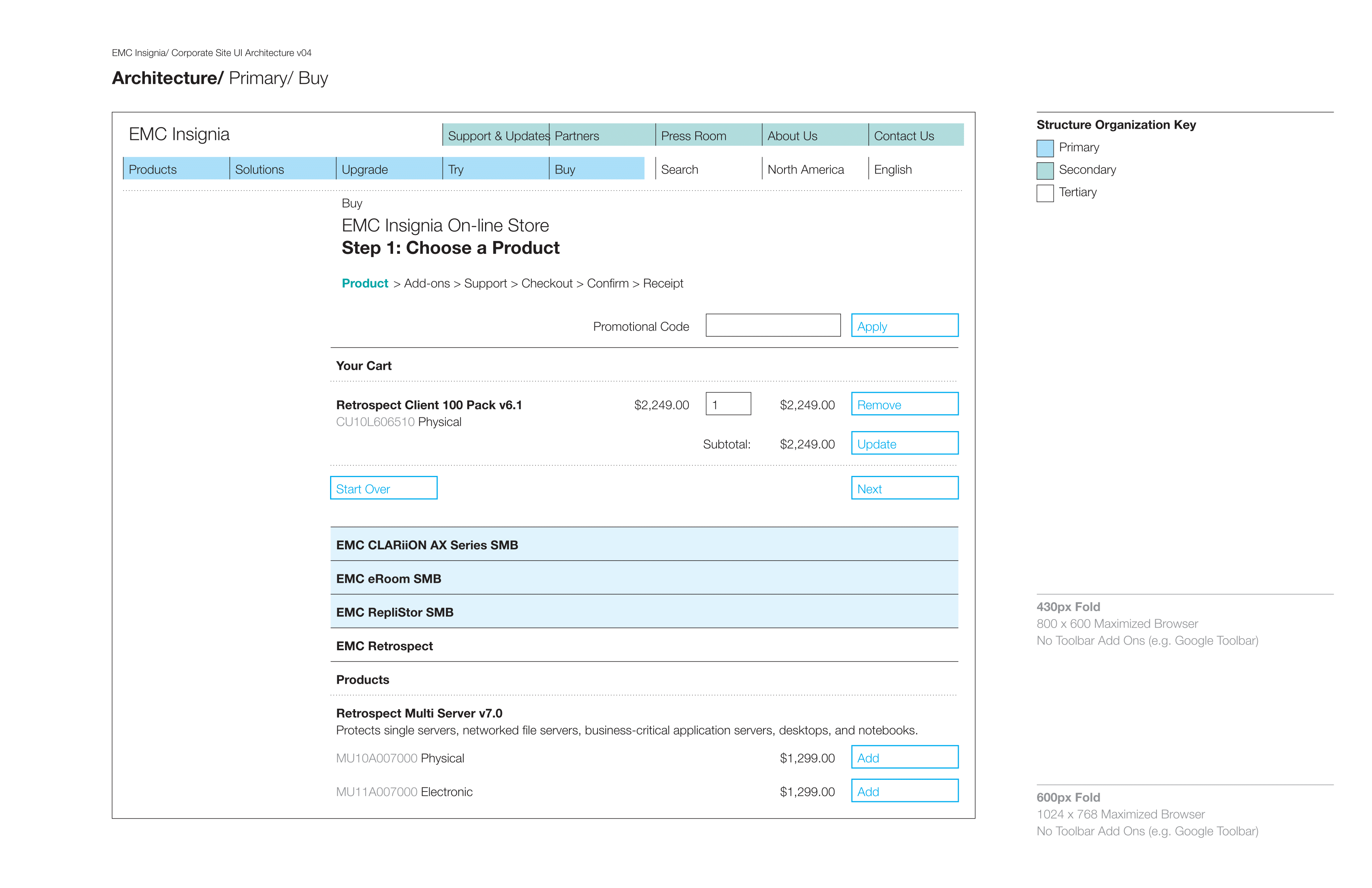The height and width of the screenshot is (888, 1372).
Task: Click the CU10L606510 product code
Action: (375, 421)
